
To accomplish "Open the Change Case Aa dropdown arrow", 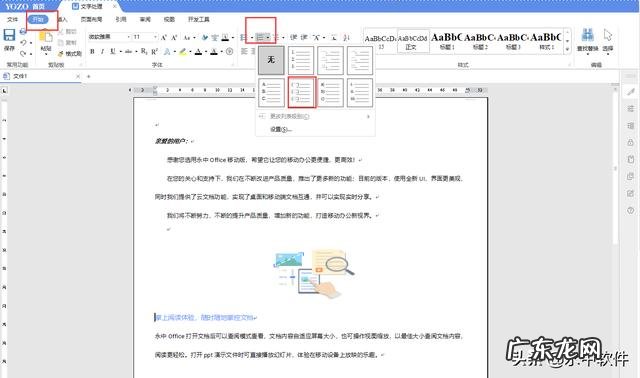I will tap(194, 38).
